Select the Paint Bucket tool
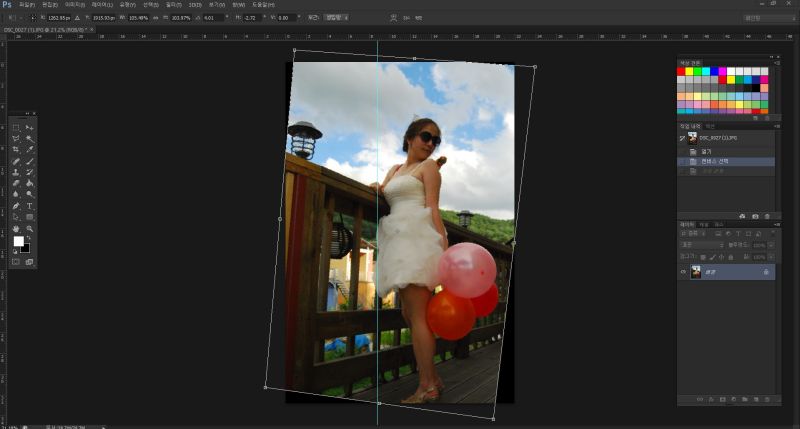Image resolution: width=800 pixels, height=429 pixels. pos(30,183)
